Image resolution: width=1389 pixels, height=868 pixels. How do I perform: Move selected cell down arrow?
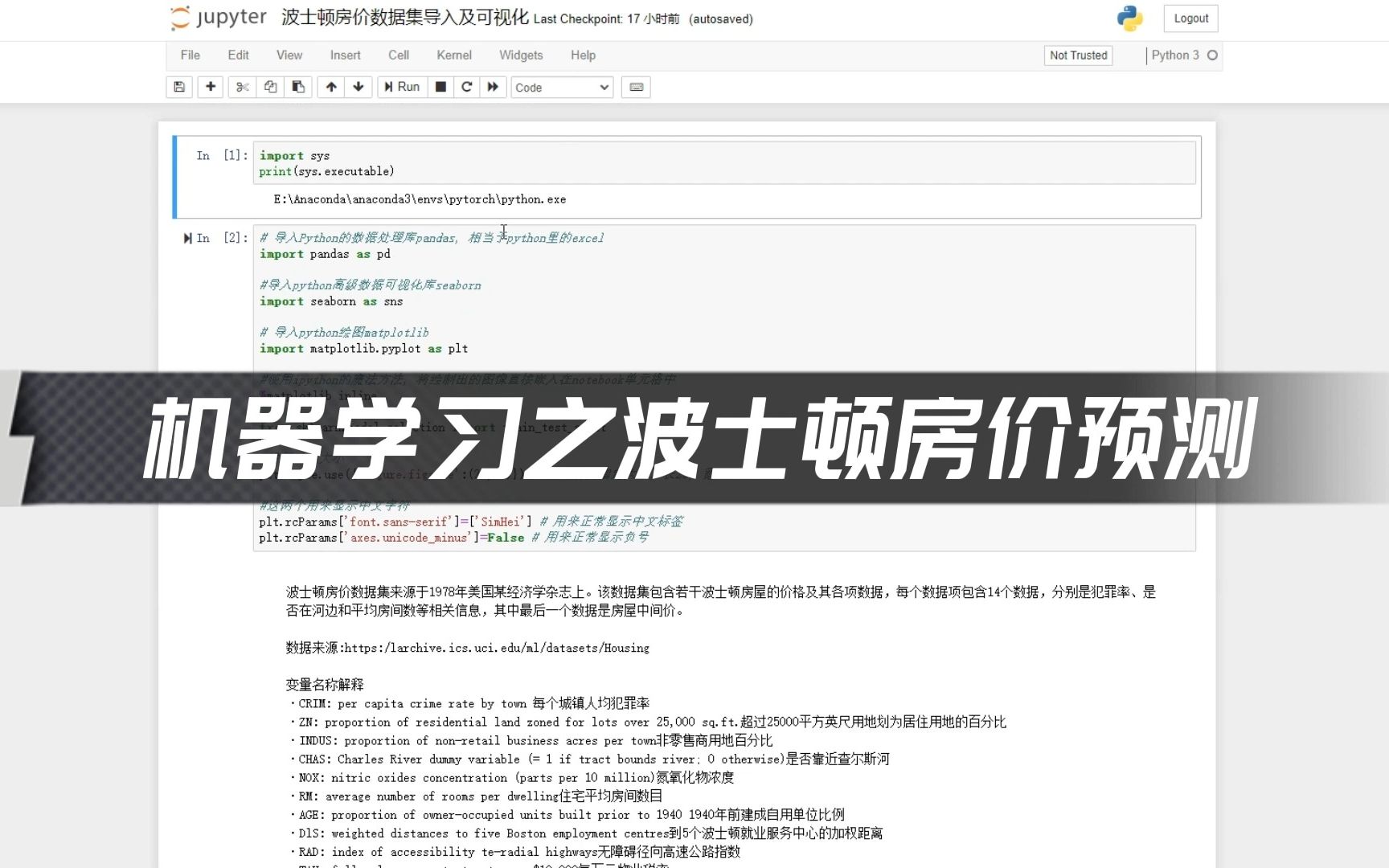[x=359, y=87]
